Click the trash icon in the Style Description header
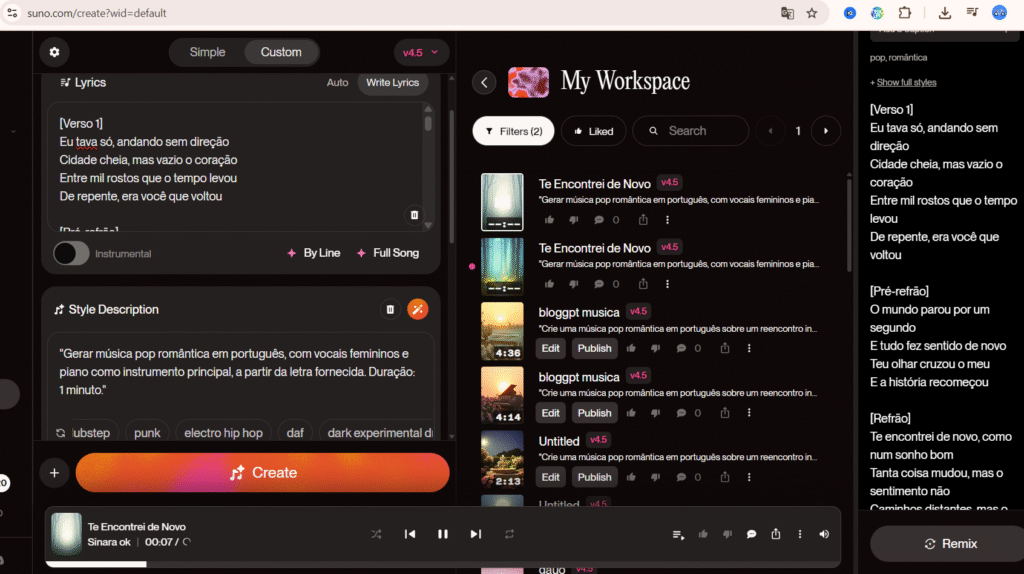The width and height of the screenshot is (1024, 574). point(390,310)
